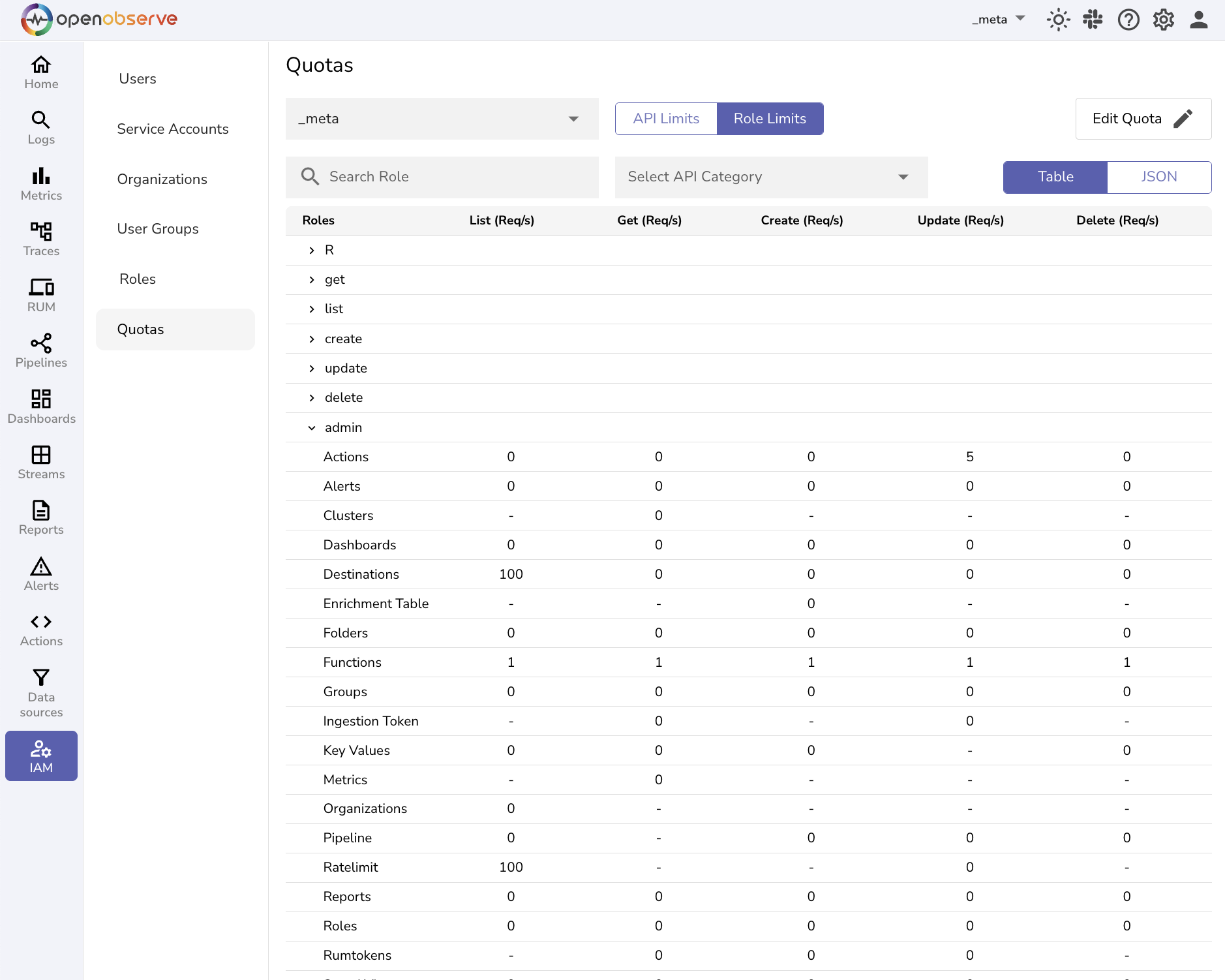The width and height of the screenshot is (1225, 980).
Task: Click the Create (Req/s) column header
Action: pyautogui.click(x=802, y=221)
